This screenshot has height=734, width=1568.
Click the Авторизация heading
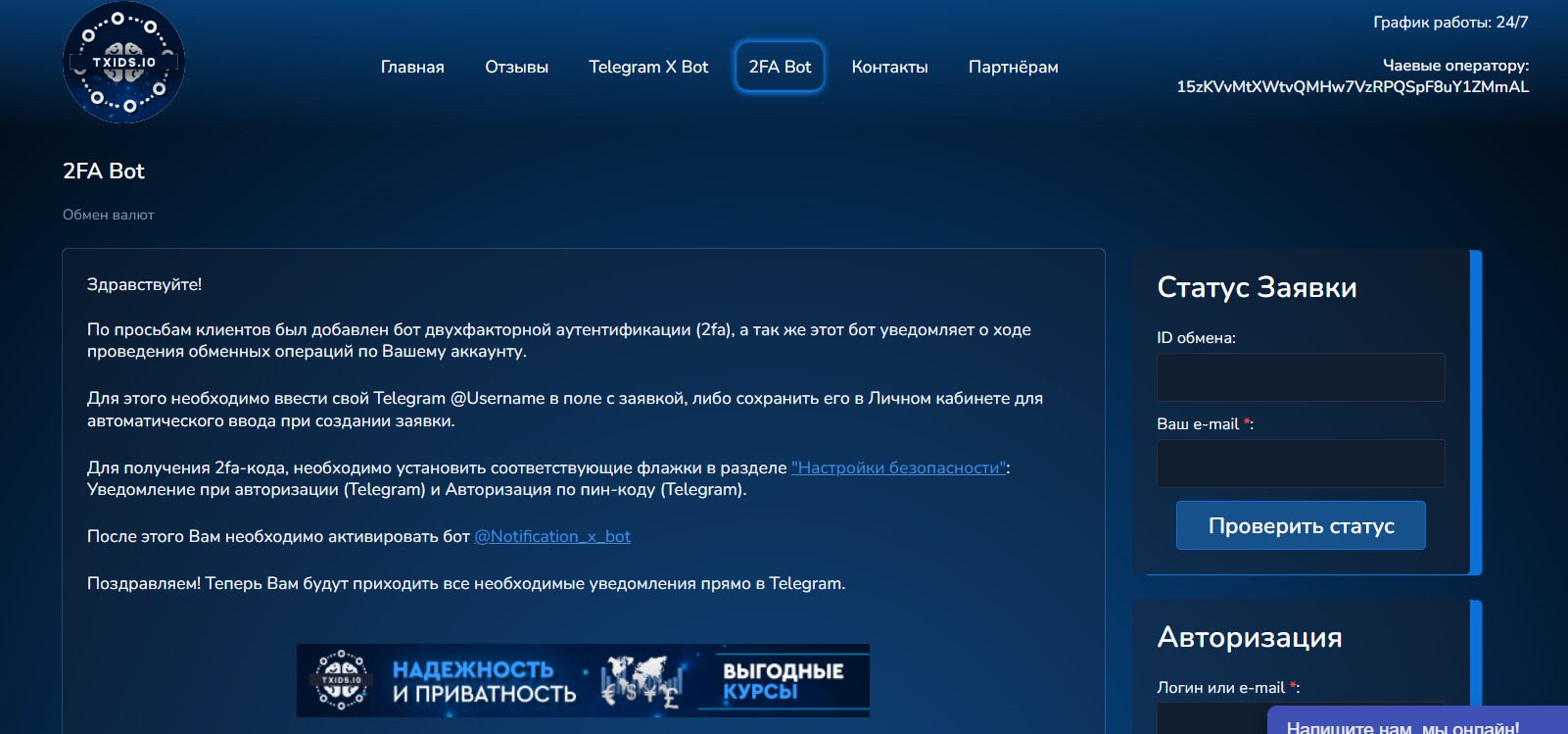(x=1250, y=637)
